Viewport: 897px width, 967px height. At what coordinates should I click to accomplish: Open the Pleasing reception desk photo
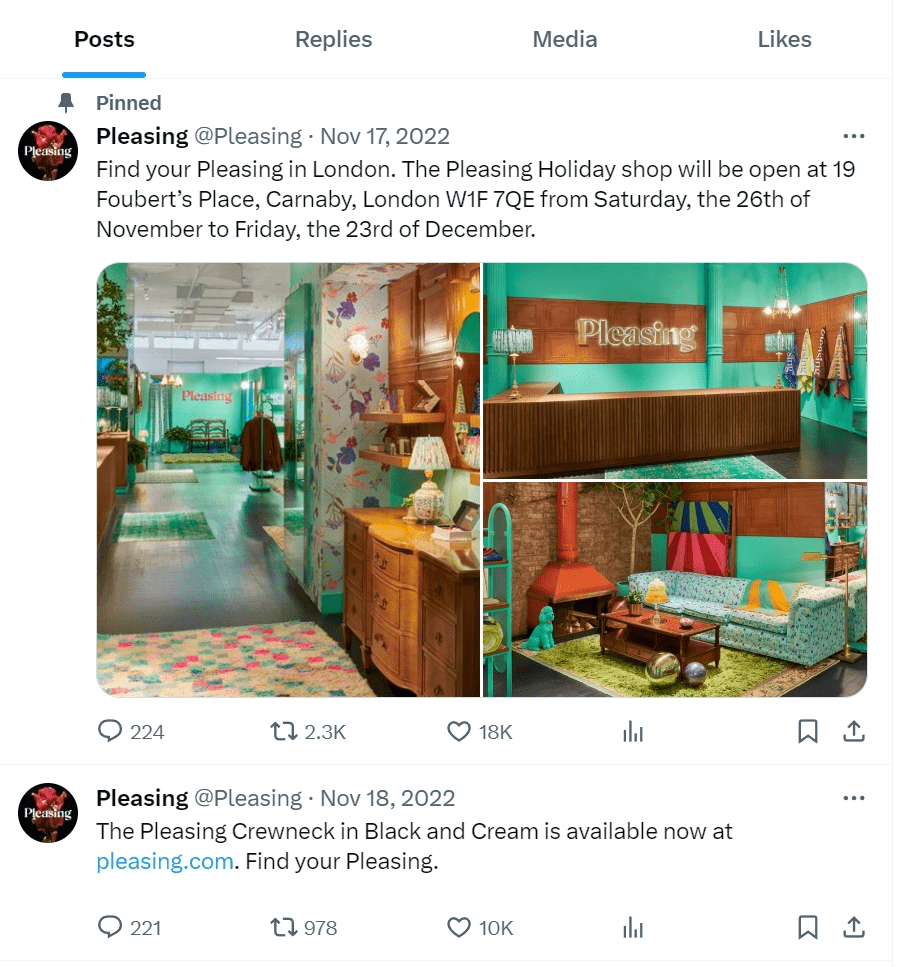point(675,371)
